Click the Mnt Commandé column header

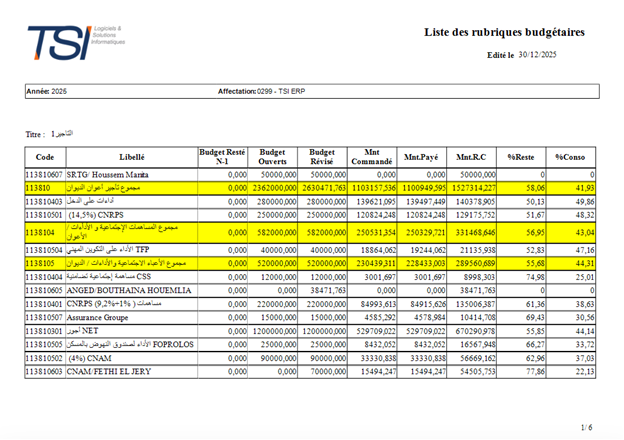coord(372,157)
